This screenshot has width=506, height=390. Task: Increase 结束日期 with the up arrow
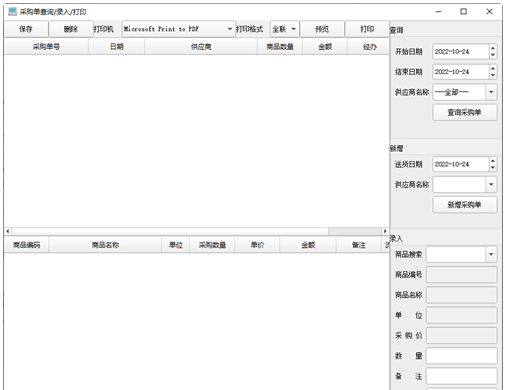493,68
